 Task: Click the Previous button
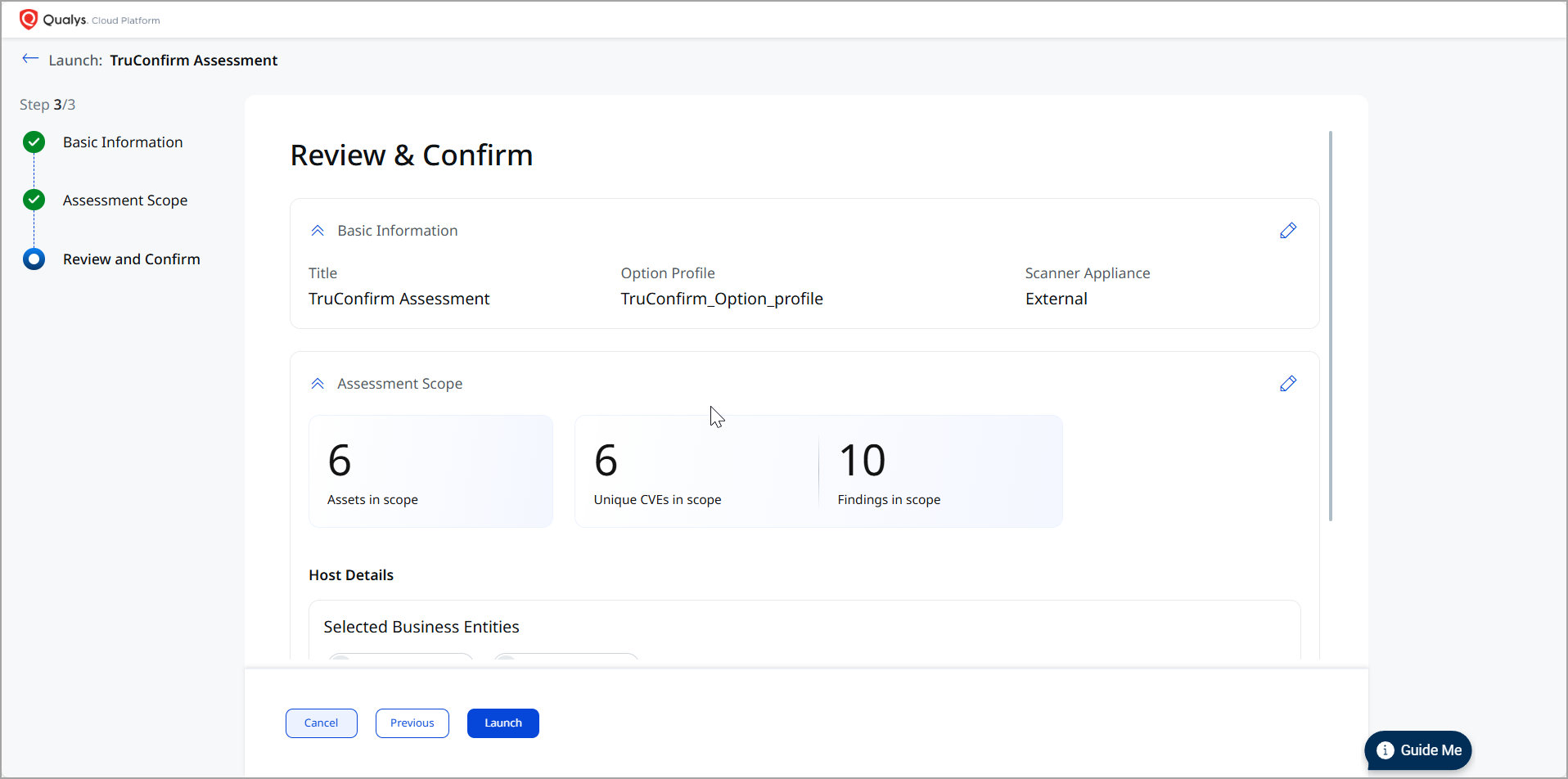click(412, 723)
